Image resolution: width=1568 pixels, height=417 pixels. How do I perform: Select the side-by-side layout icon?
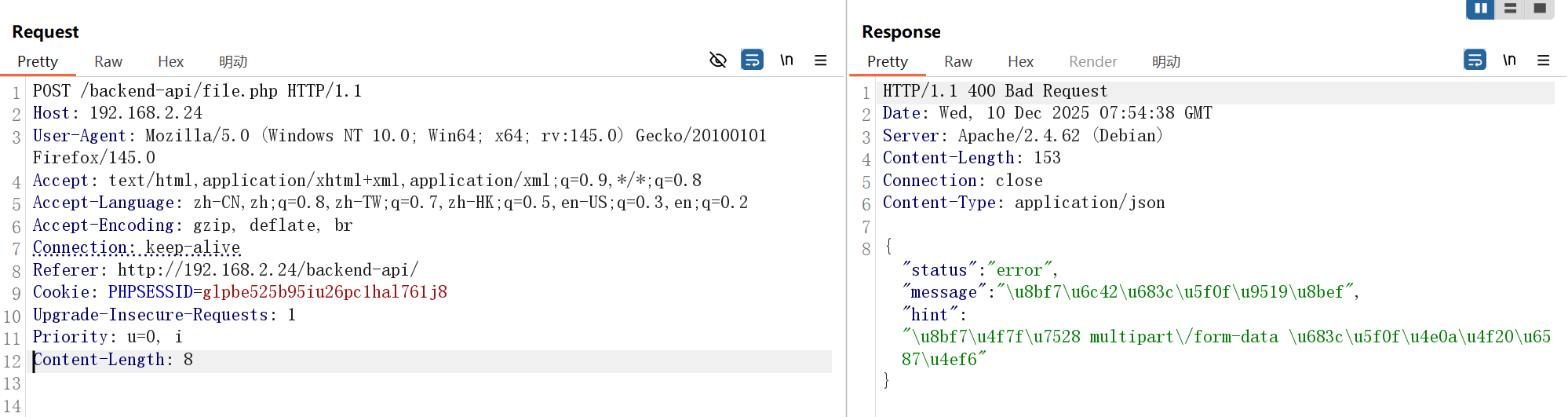tap(1480, 9)
